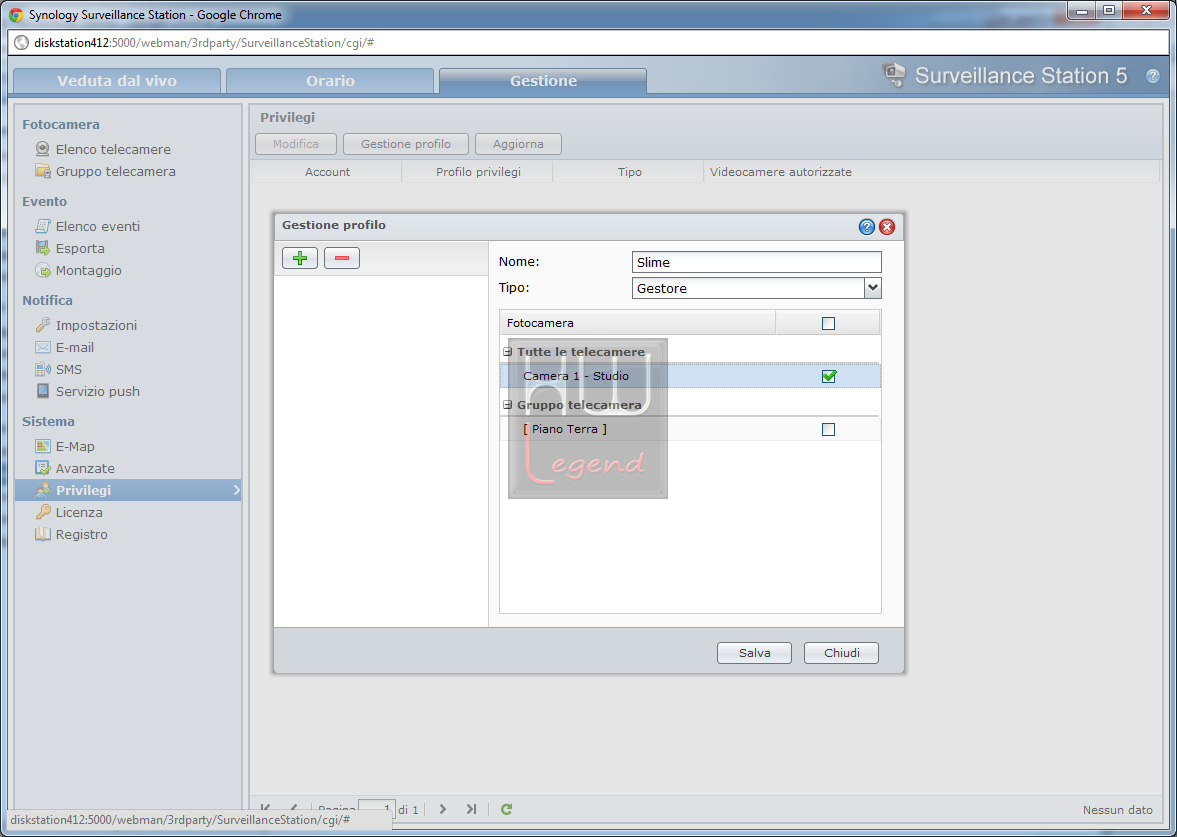Open Registro in sidebar
The height and width of the screenshot is (837, 1177).
tap(81, 534)
